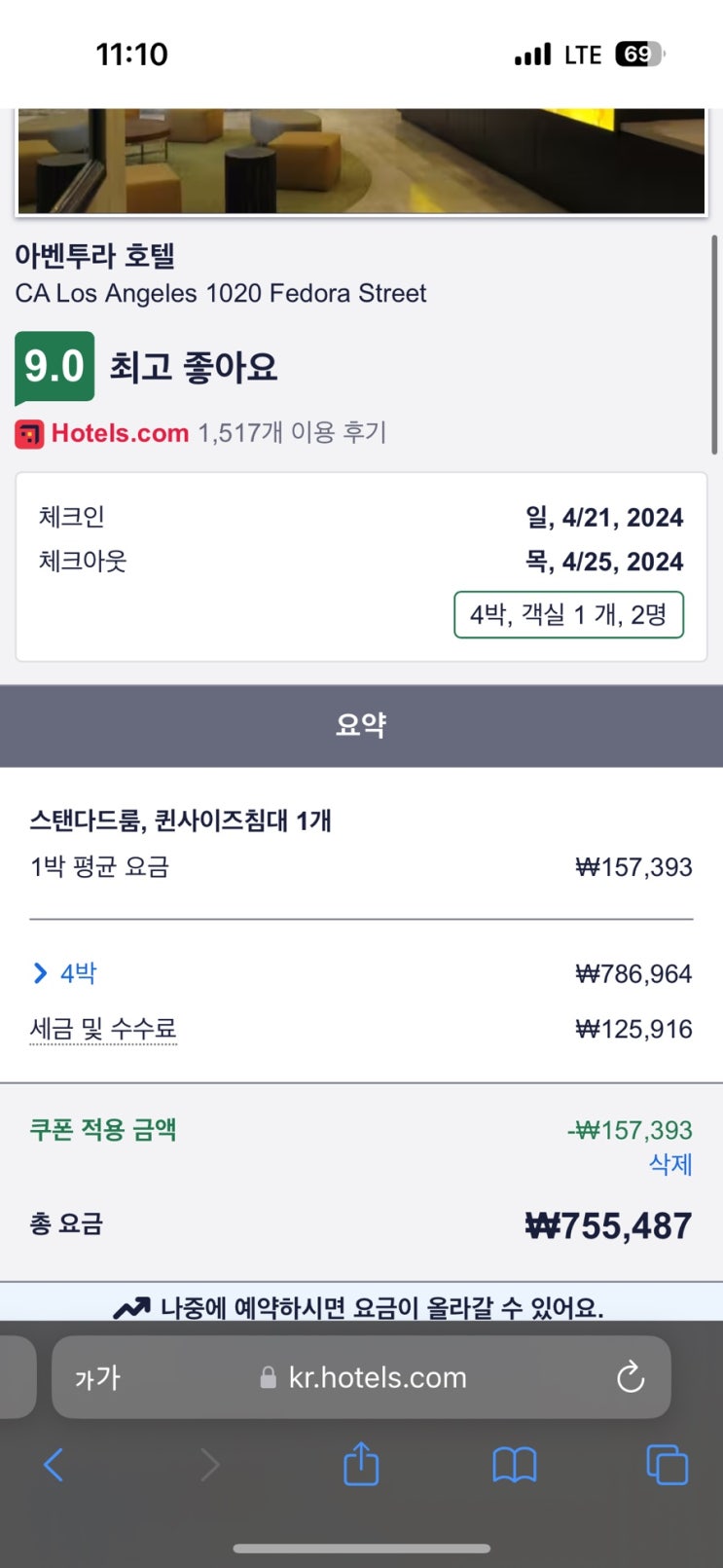Viewport: 723px width, 1568px height.
Task: Tap Safari forward navigation arrow
Action: point(209,1464)
